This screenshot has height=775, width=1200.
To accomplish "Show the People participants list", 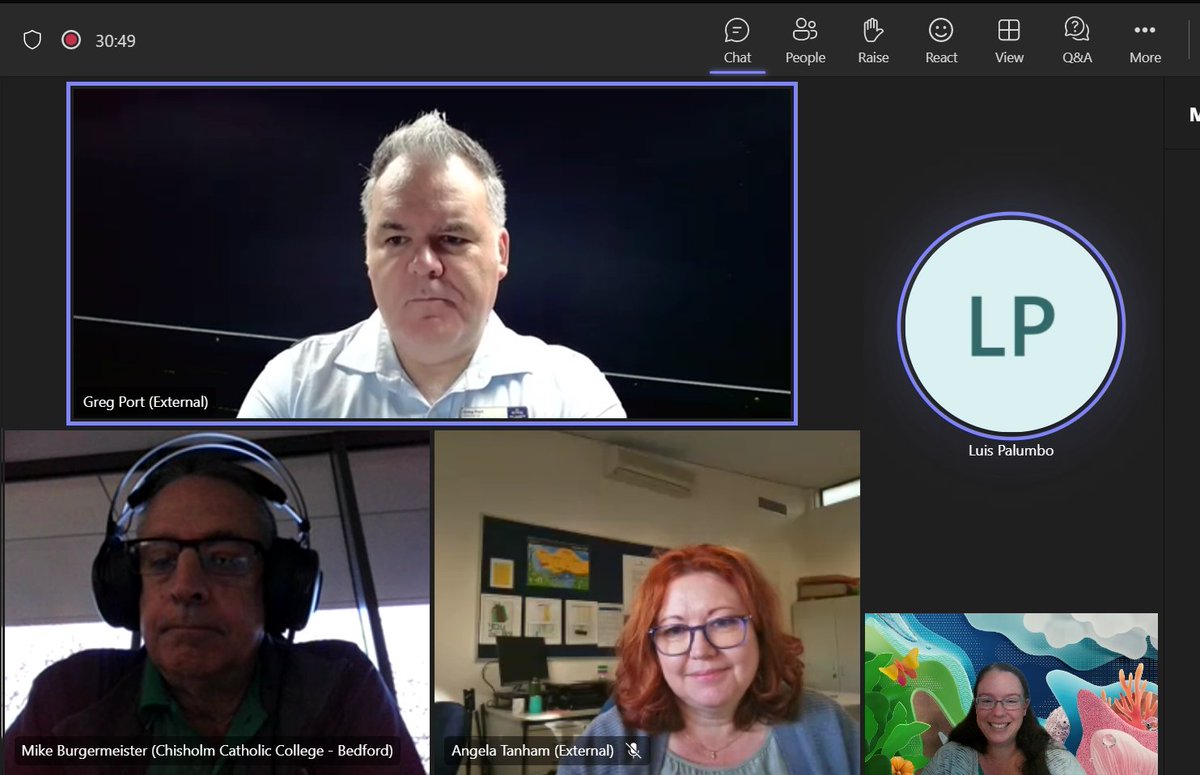I will (x=805, y=41).
